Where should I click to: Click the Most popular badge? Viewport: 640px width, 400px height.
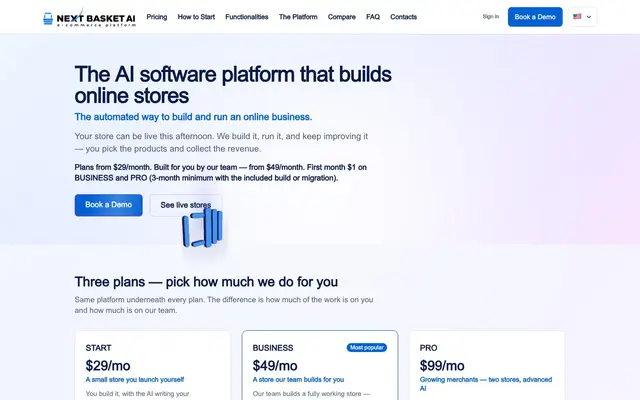point(367,347)
